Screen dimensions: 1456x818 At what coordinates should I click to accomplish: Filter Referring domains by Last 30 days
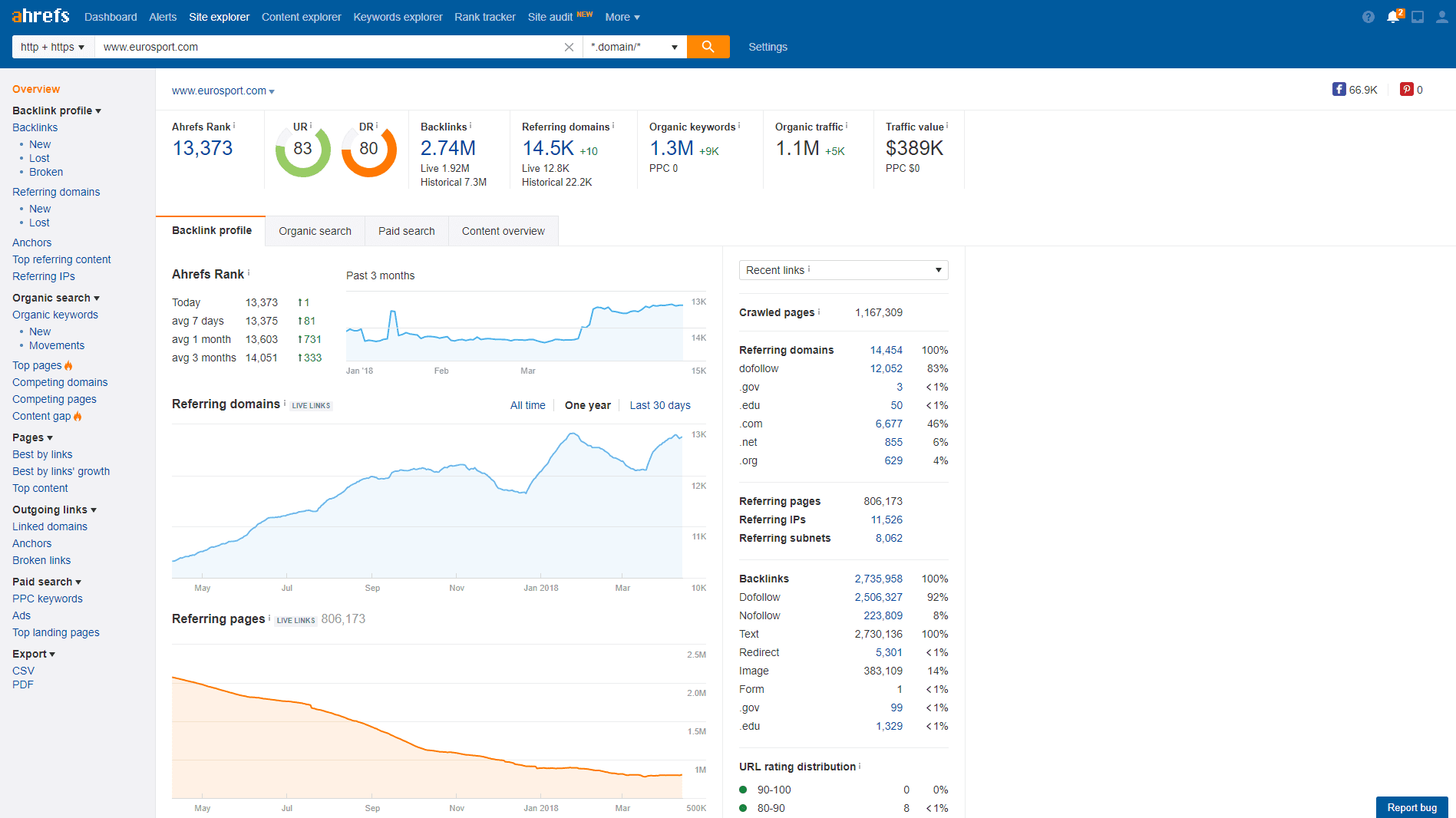pos(659,405)
